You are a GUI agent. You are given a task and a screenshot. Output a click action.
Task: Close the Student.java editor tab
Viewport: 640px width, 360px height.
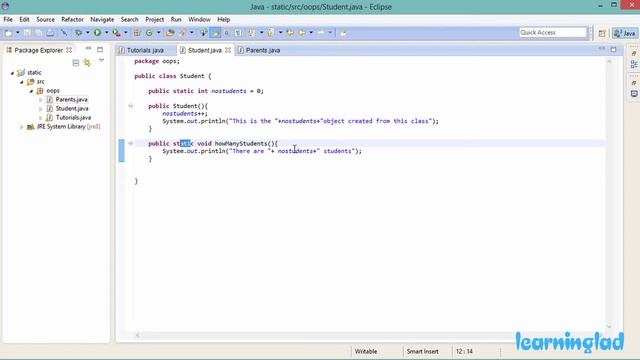228,50
